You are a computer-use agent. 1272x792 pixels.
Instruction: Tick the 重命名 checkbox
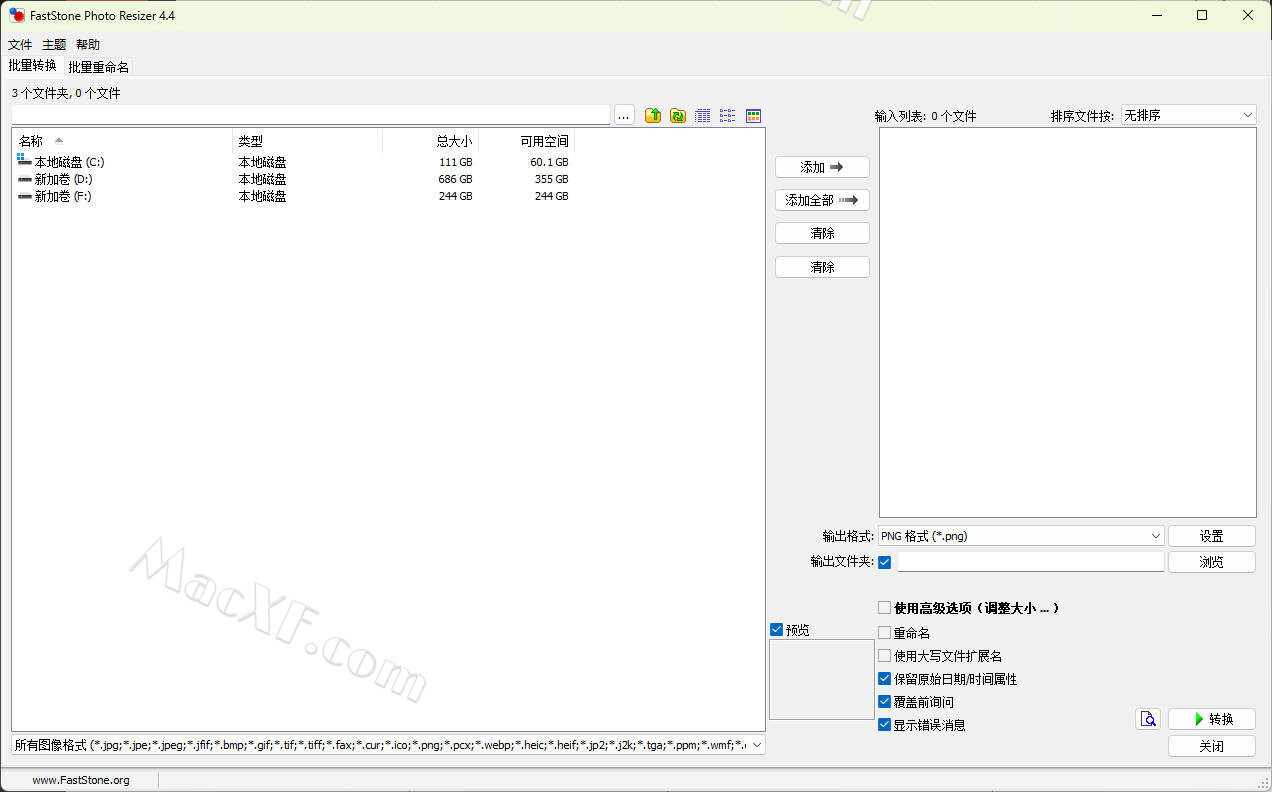pos(884,633)
